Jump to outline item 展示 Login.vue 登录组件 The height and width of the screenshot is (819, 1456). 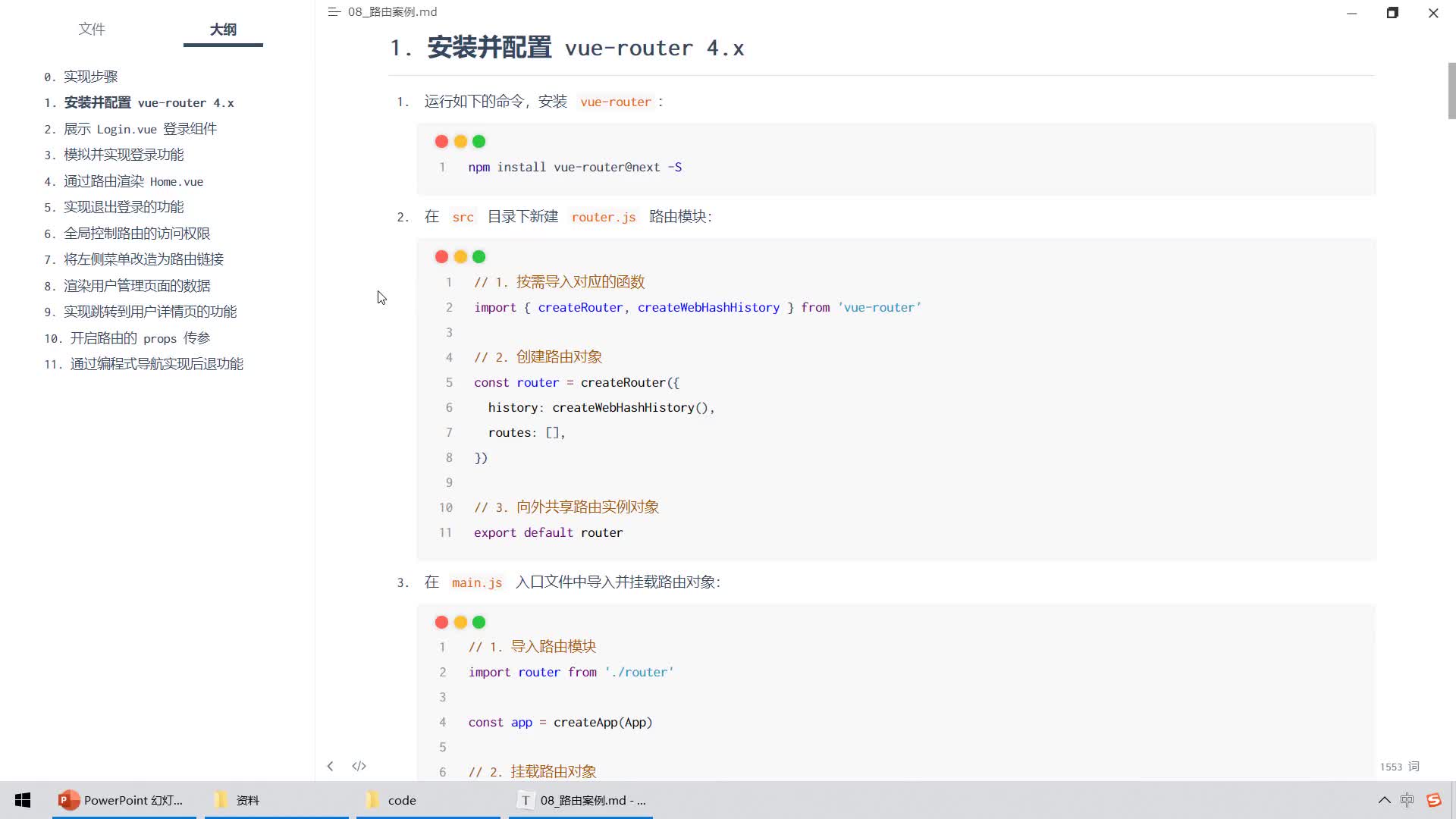click(x=130, y=129)
